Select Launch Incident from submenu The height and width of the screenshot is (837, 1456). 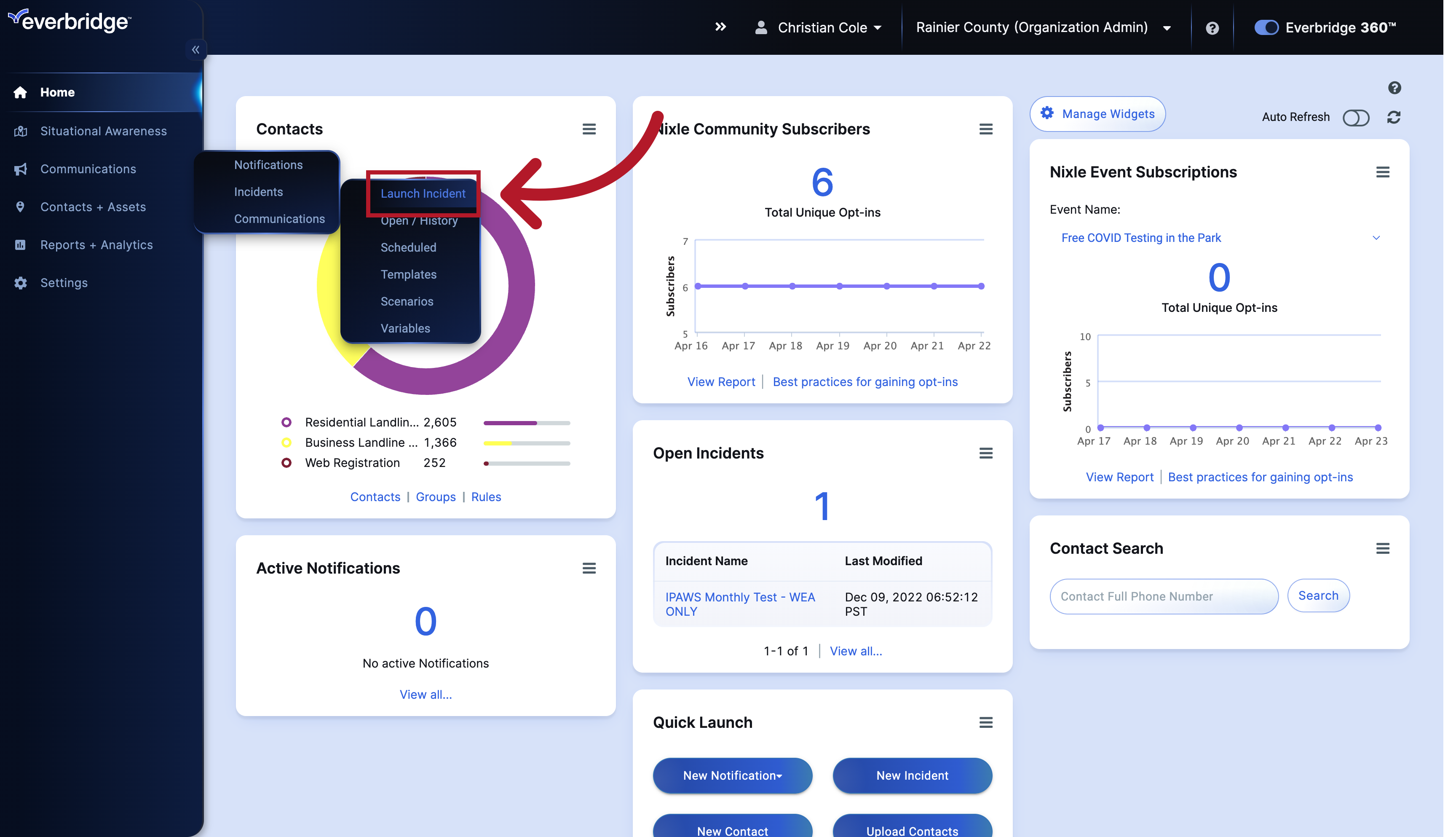pos(423,194)
